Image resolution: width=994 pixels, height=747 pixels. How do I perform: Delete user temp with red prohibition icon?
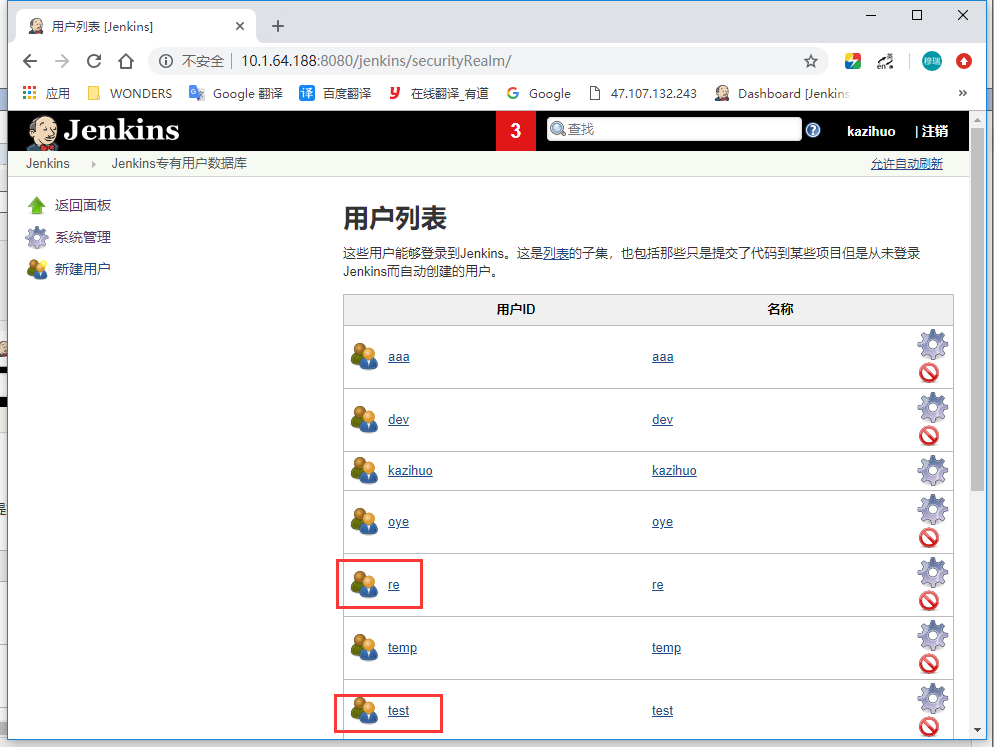tap(929, 664)
